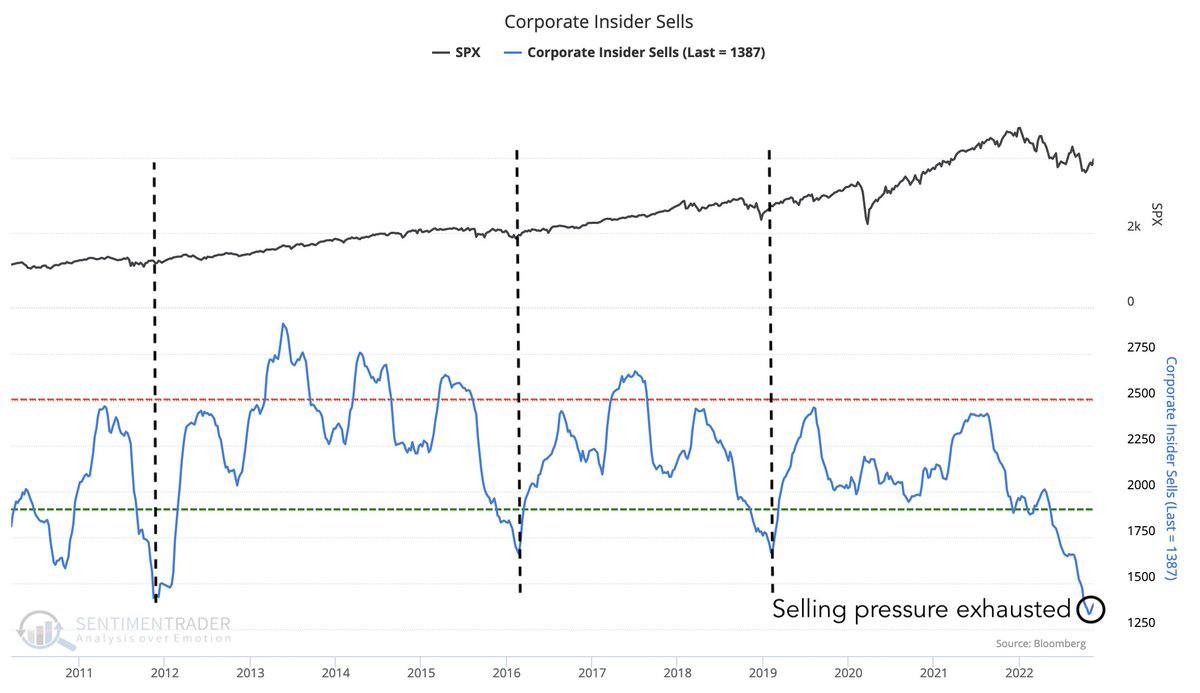The width and height of the screenshot is (1200, 693).
Task: Click the SPX 2k axis label
Action: click(1134, 227)
